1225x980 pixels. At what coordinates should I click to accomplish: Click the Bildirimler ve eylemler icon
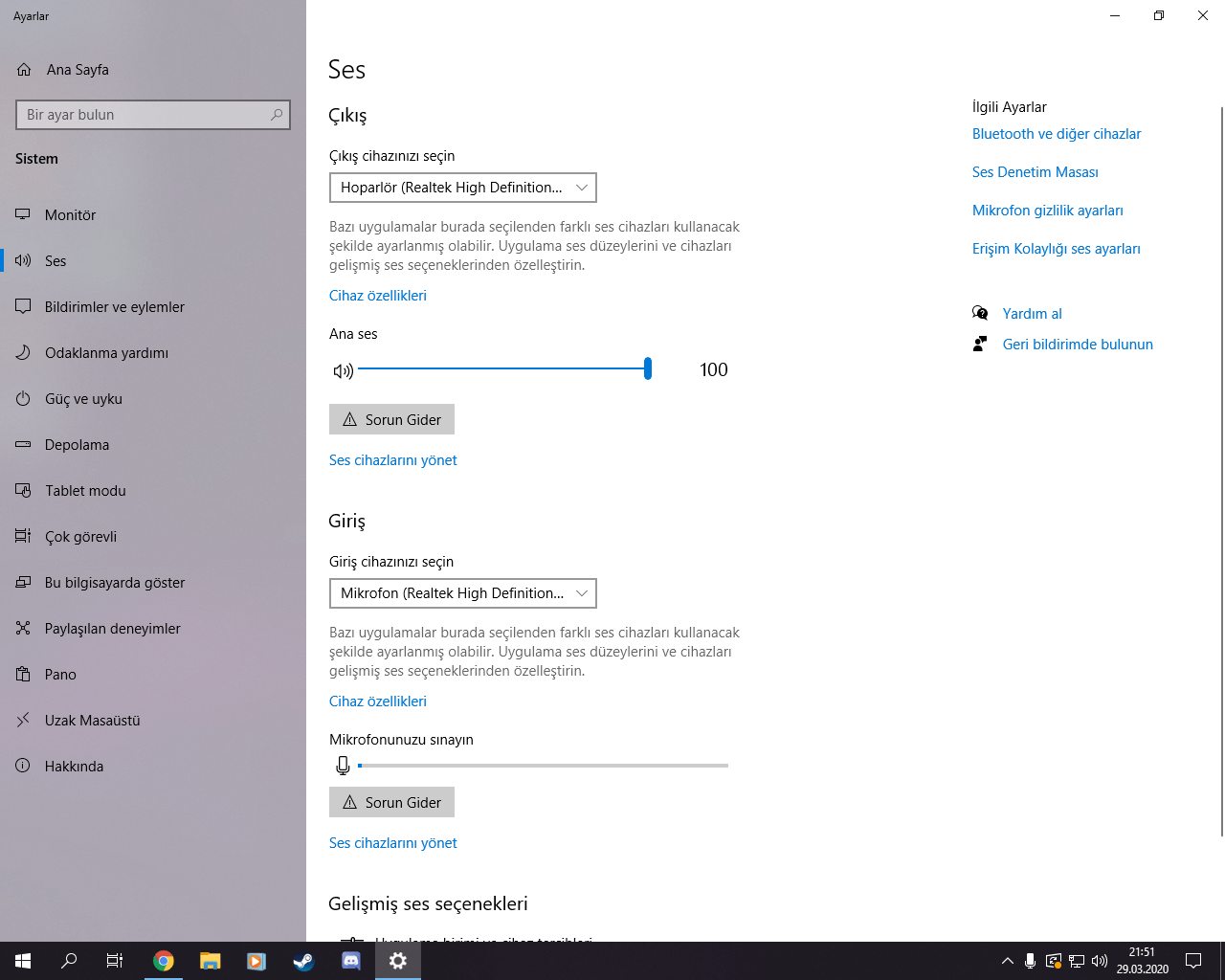[23, 307]
